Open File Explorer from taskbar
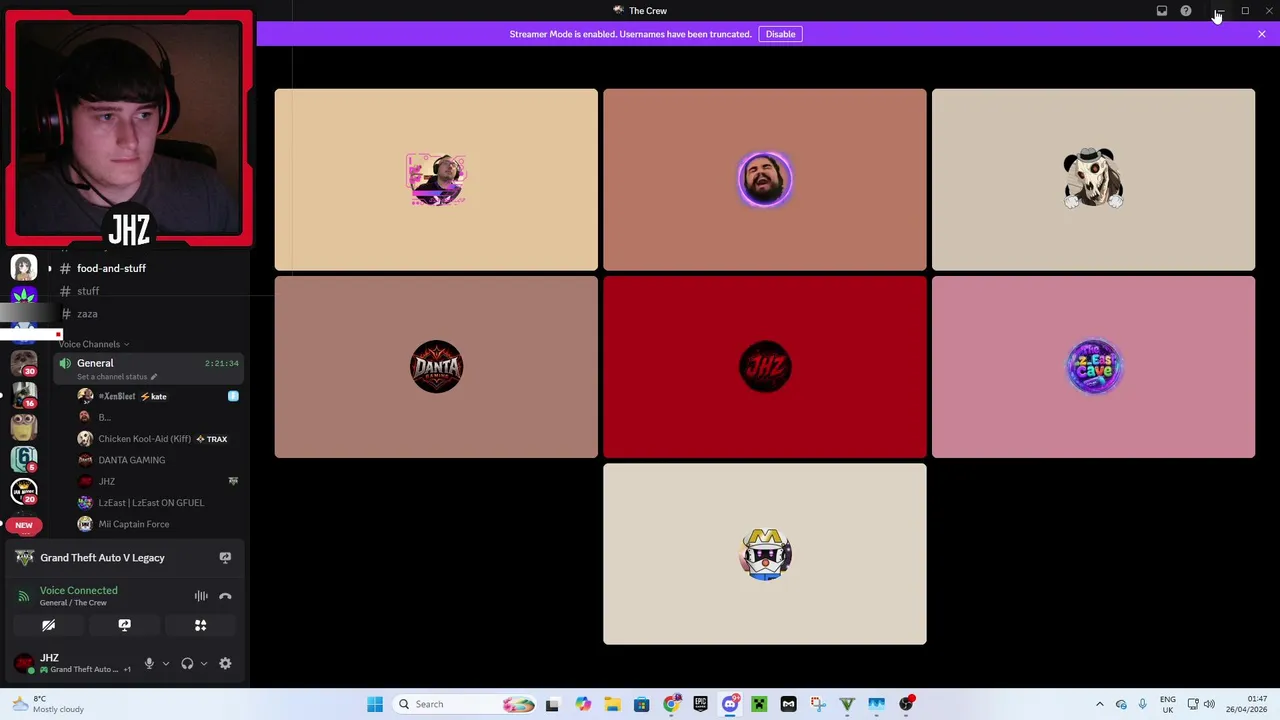Screen dimensions: 1280x720 click(612, 704)
